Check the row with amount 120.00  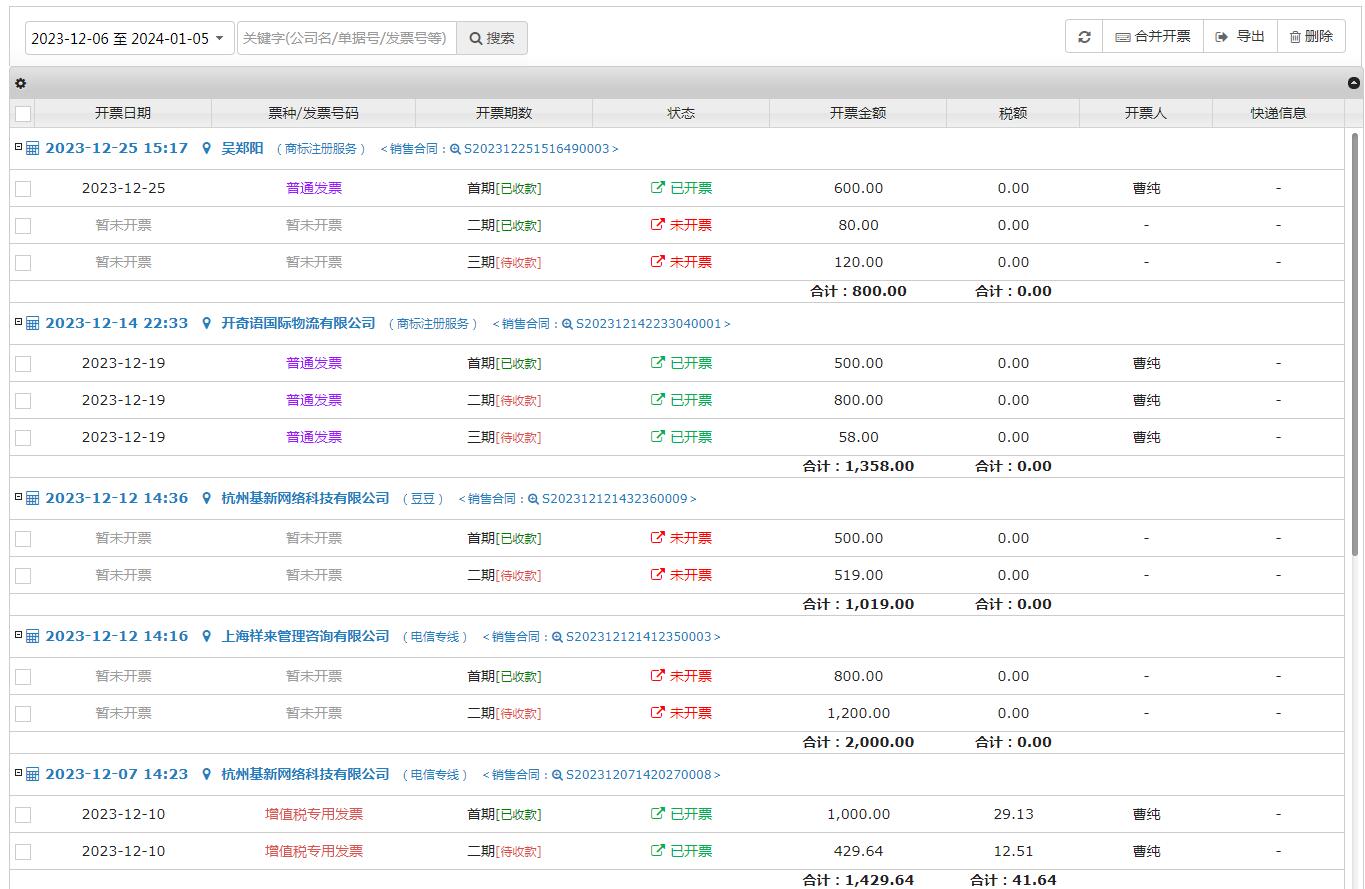[23, 263]
